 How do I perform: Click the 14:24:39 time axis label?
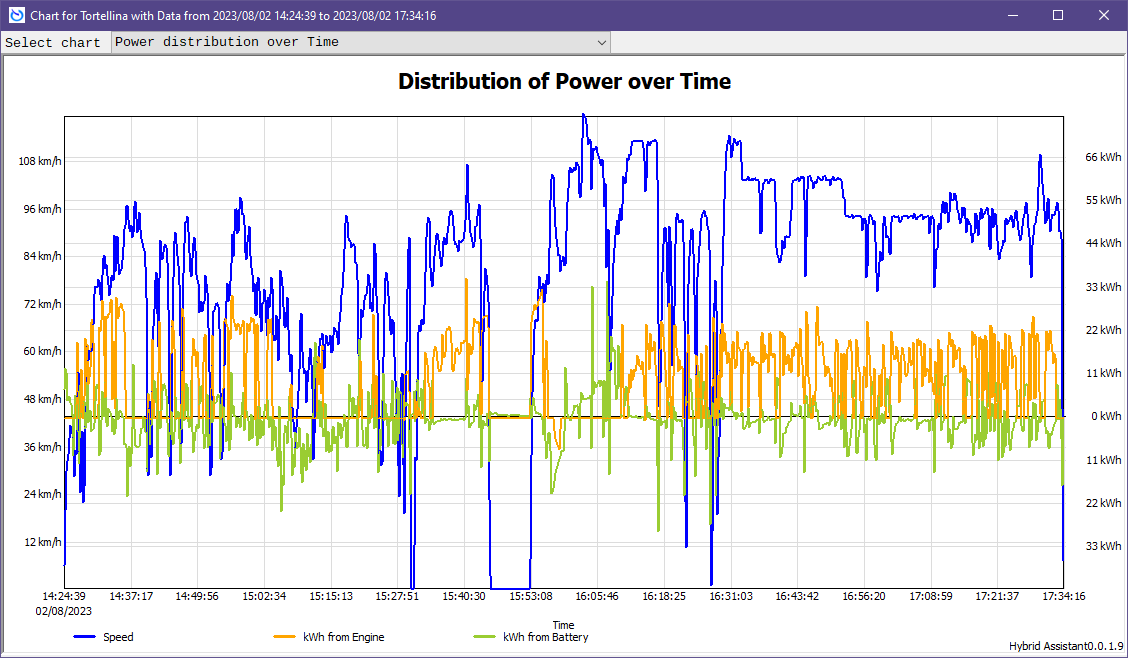pos(64,596)
